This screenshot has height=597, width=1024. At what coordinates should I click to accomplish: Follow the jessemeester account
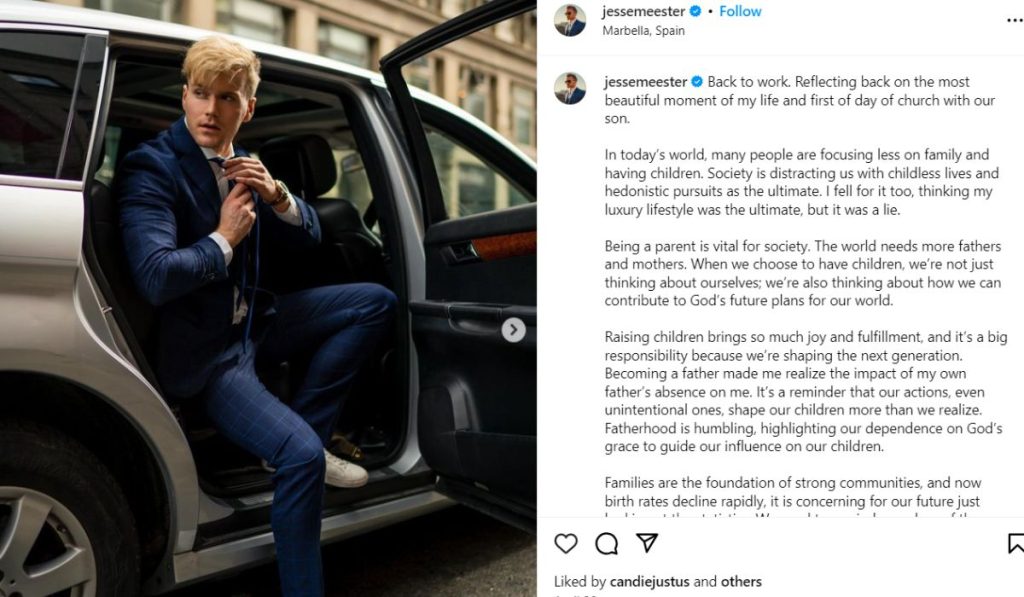[x=740, y=12]
